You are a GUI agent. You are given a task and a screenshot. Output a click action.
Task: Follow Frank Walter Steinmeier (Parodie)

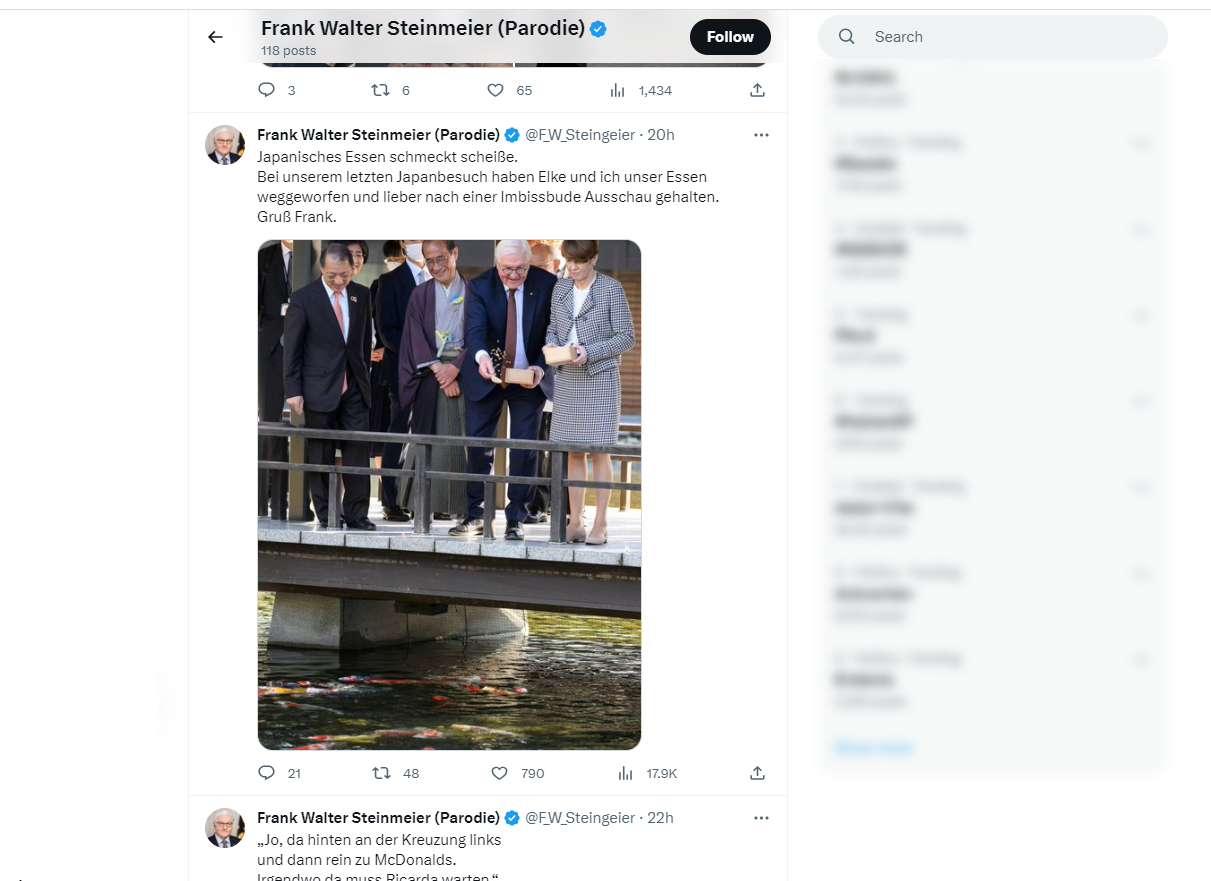coord(730,37)
